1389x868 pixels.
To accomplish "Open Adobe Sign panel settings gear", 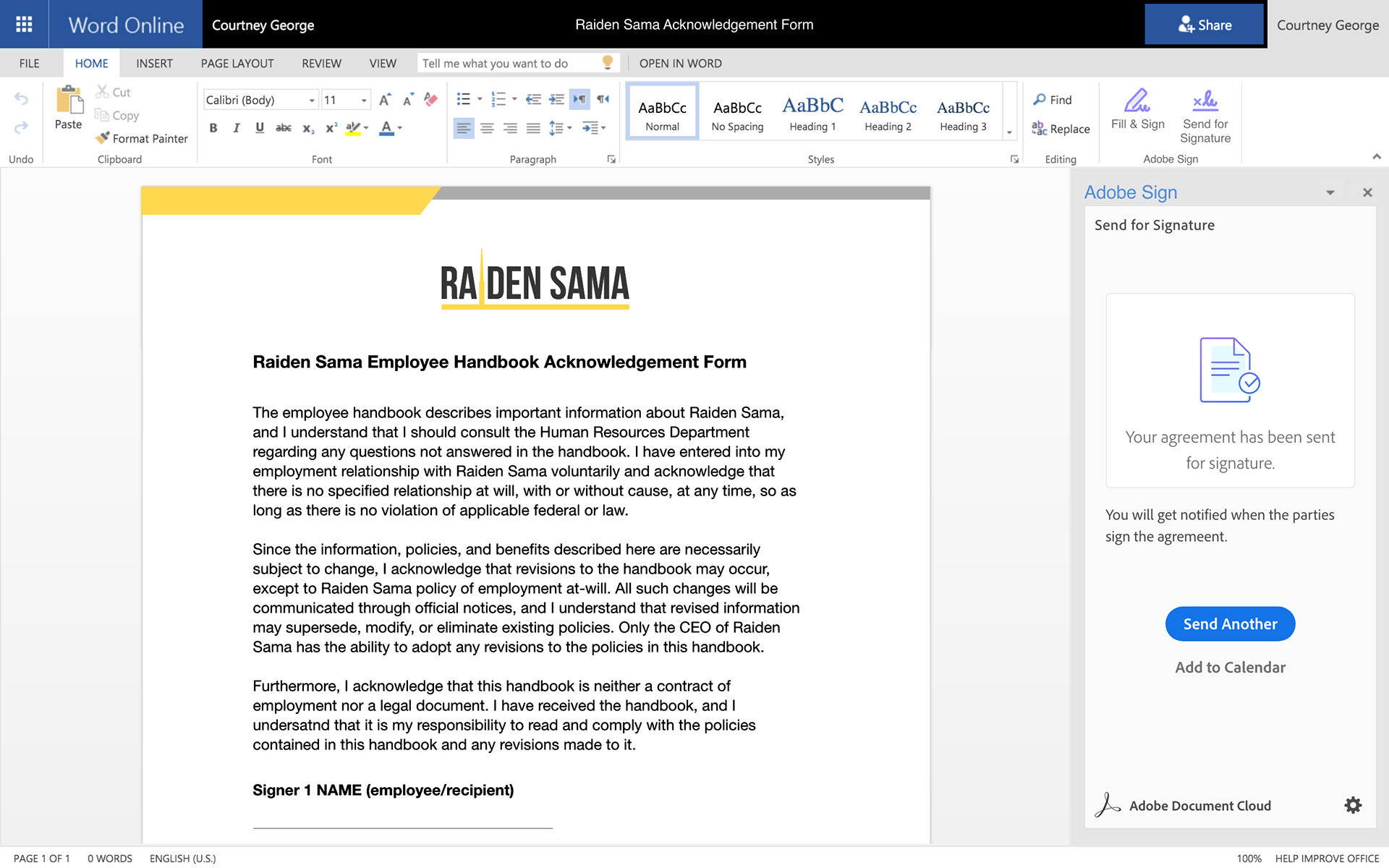I will (1353, 805).
